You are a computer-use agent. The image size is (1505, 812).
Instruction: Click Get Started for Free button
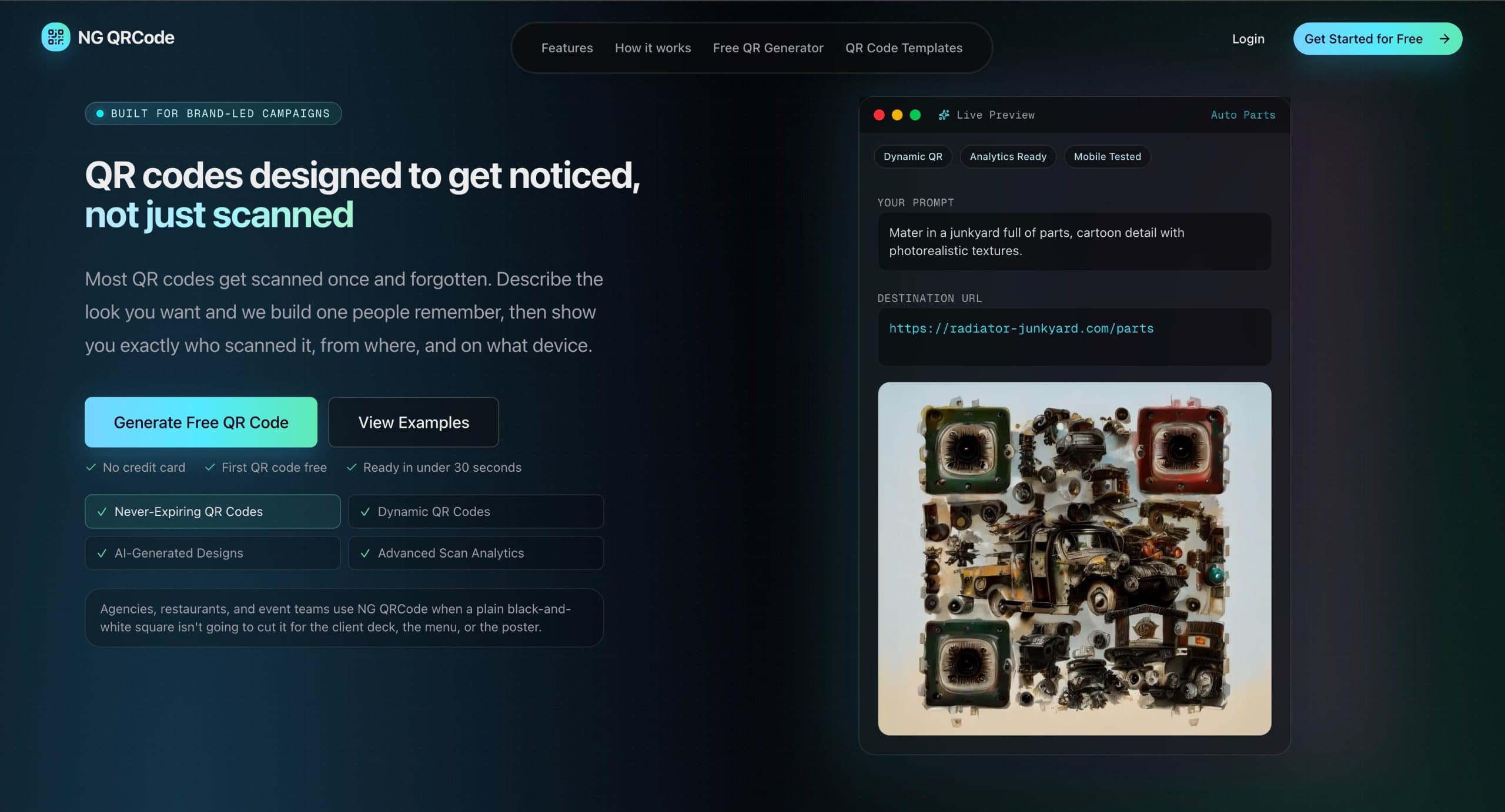click(1377, 39)
